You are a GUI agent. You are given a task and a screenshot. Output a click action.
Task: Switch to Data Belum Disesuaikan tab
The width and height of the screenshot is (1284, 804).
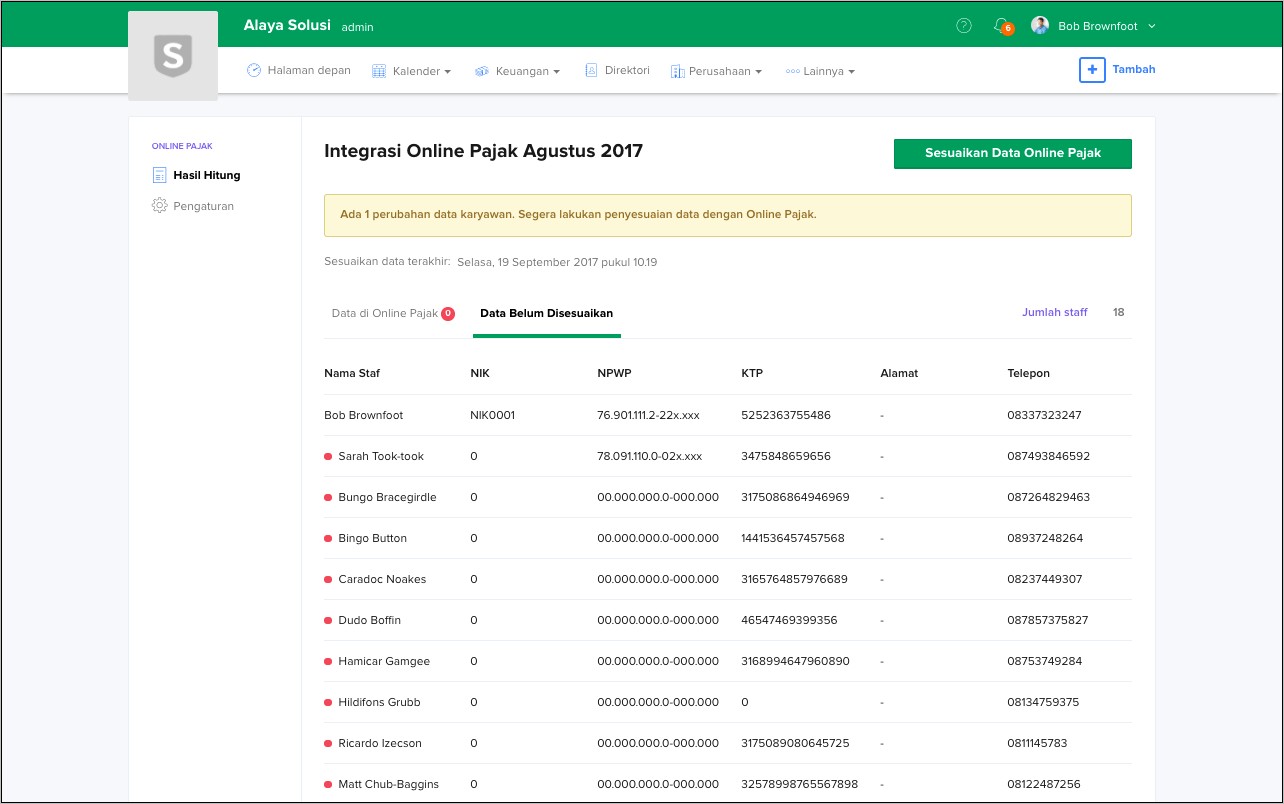[546, 313]
